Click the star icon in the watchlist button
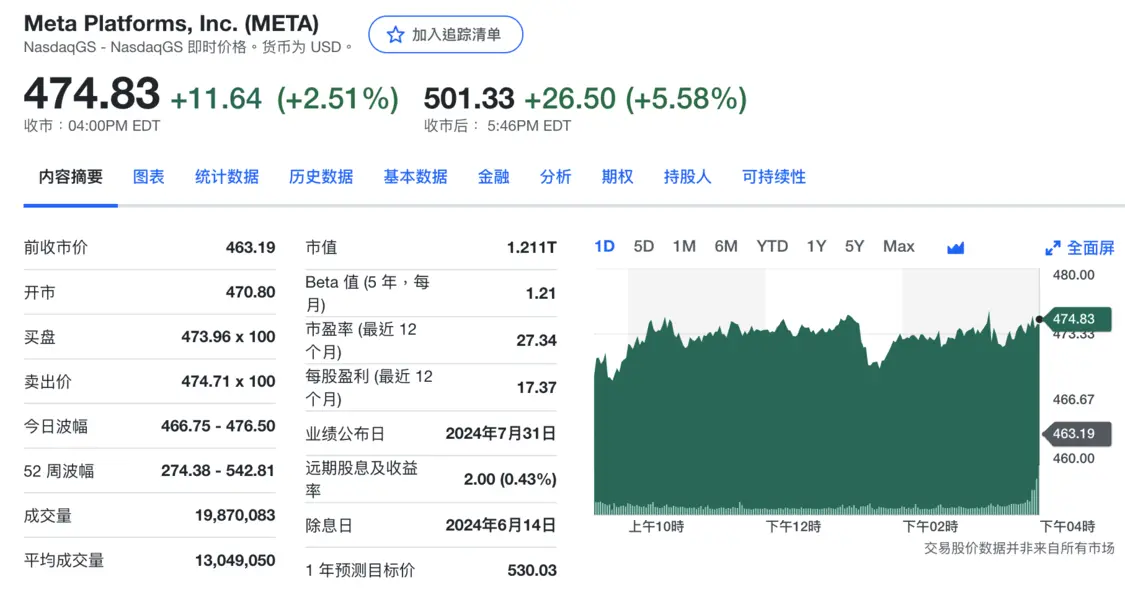The image size is (1125, 595). (395, 34)
